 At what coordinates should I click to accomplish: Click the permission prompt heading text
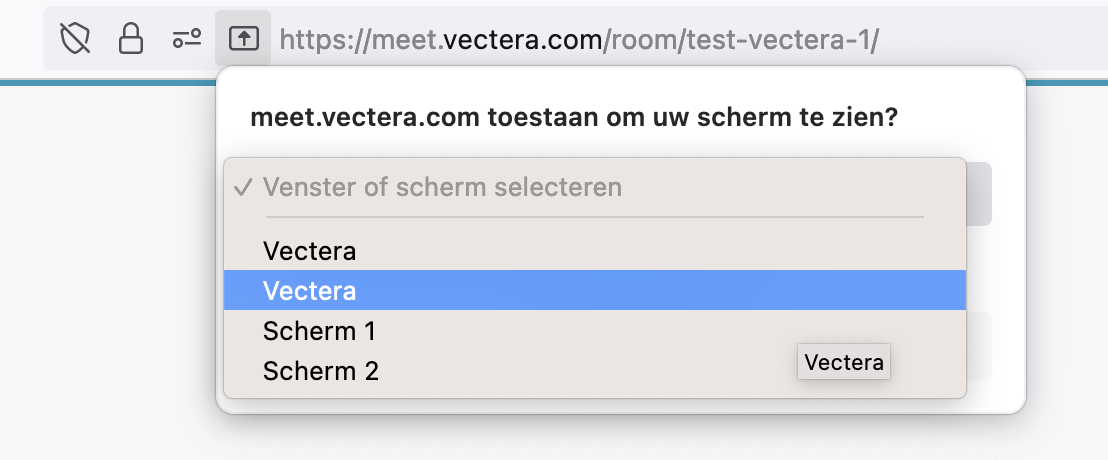[x=574, y=117]
